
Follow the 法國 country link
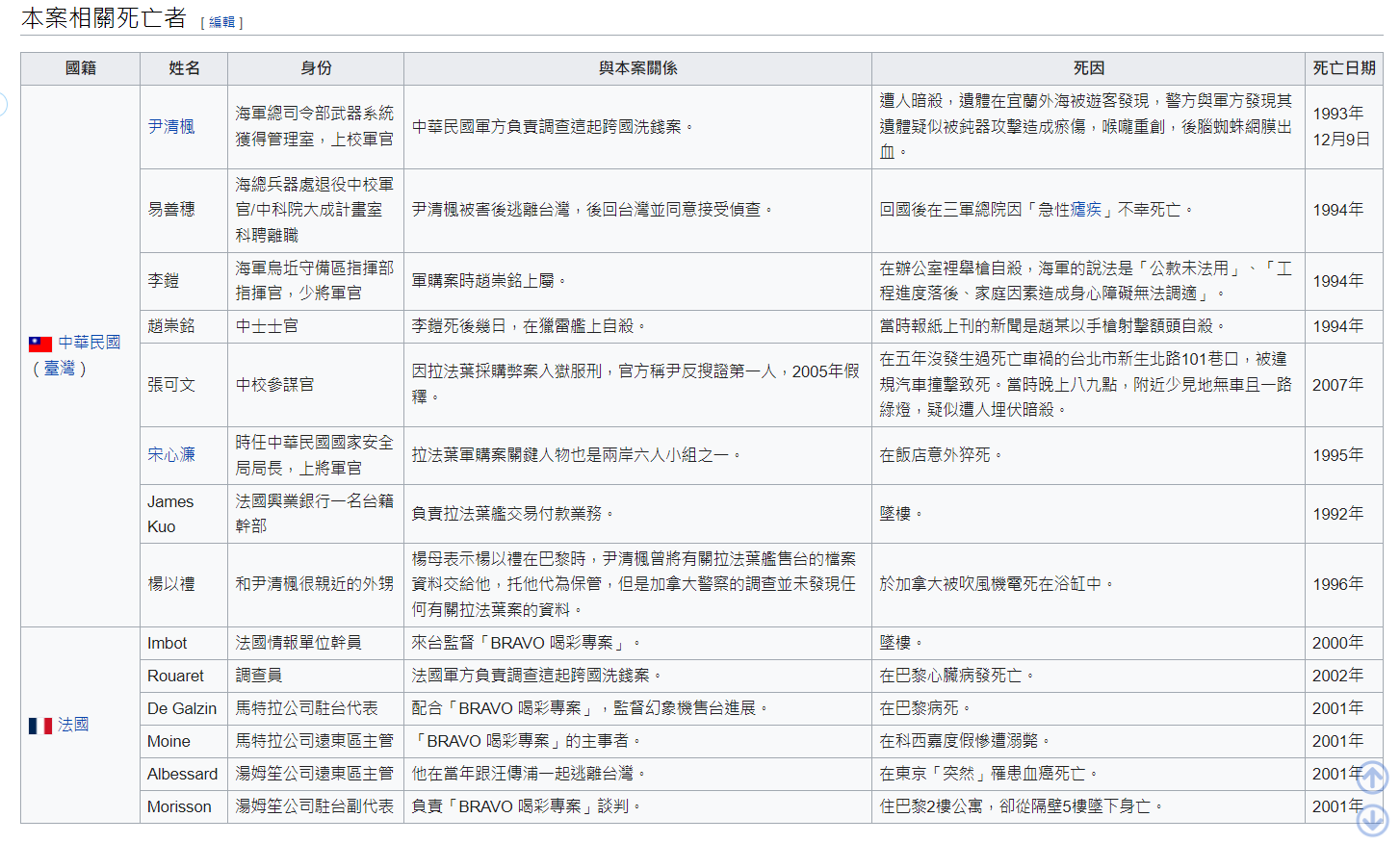click(73, 725)
